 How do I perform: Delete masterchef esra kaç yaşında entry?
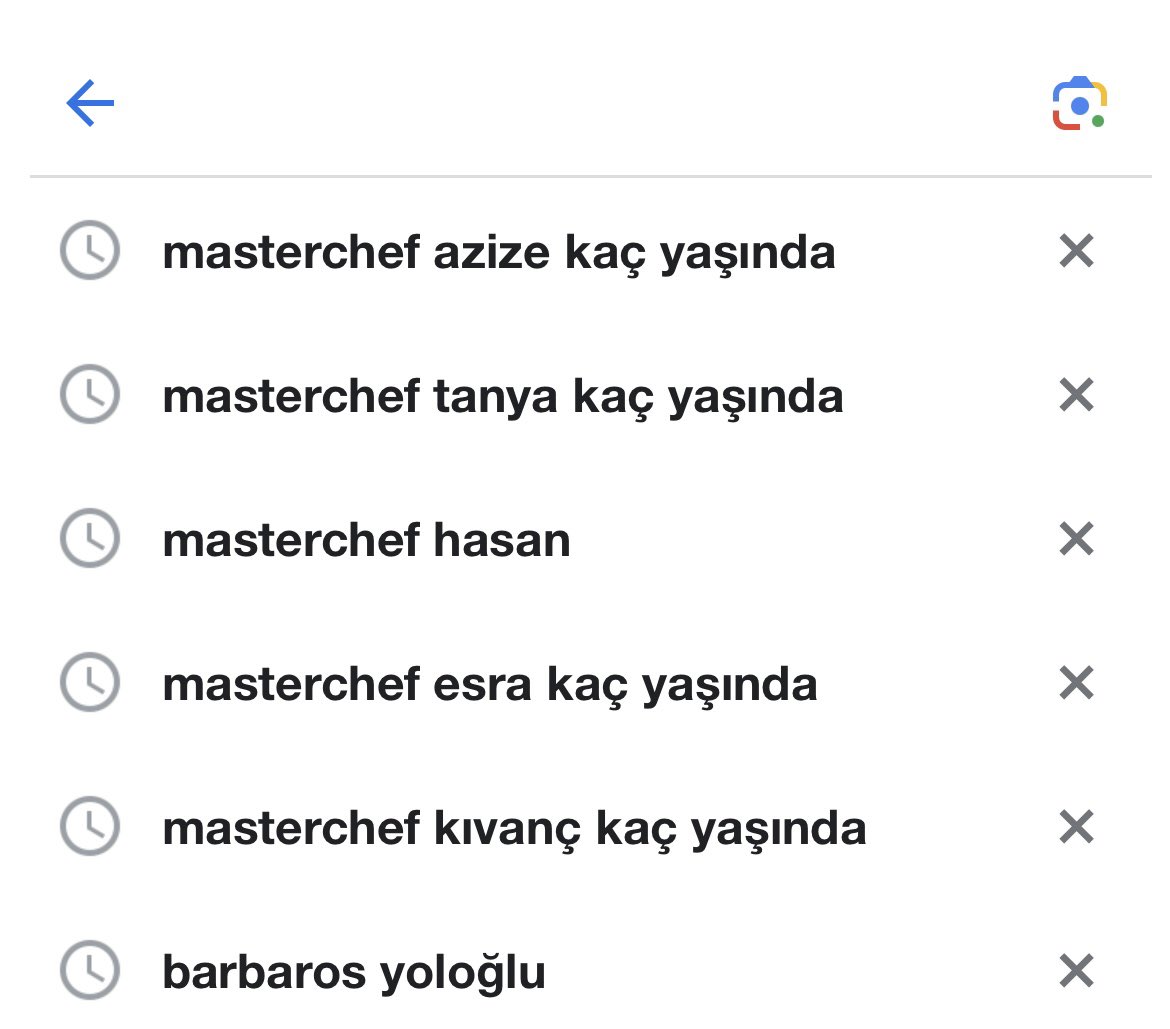[1076, 683]
